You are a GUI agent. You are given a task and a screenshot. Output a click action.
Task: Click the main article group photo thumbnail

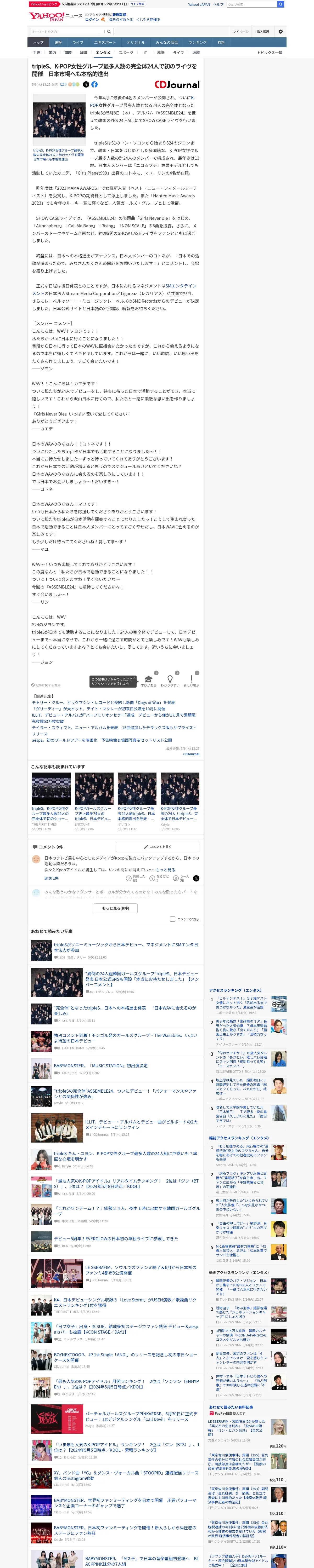59,120
